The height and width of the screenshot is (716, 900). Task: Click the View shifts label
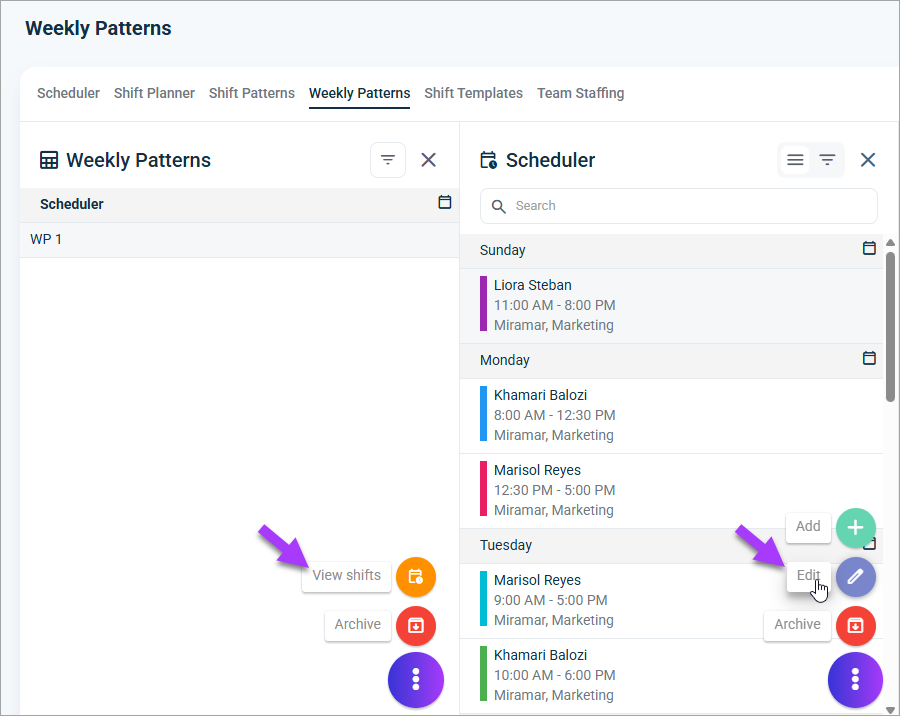(x=346, y=575)
